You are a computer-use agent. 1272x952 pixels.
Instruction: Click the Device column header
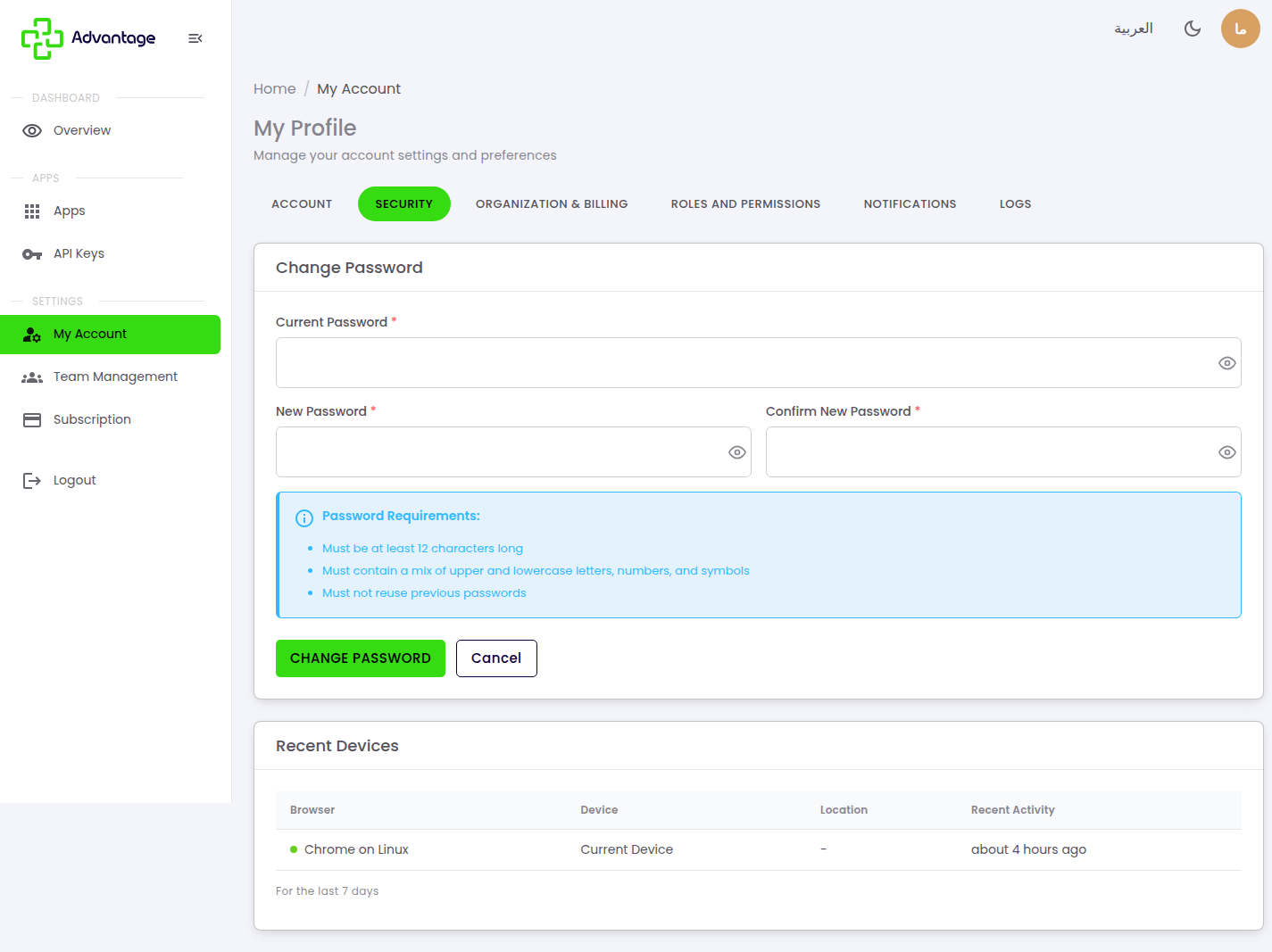pyautogui.click(x=599, y=810)
